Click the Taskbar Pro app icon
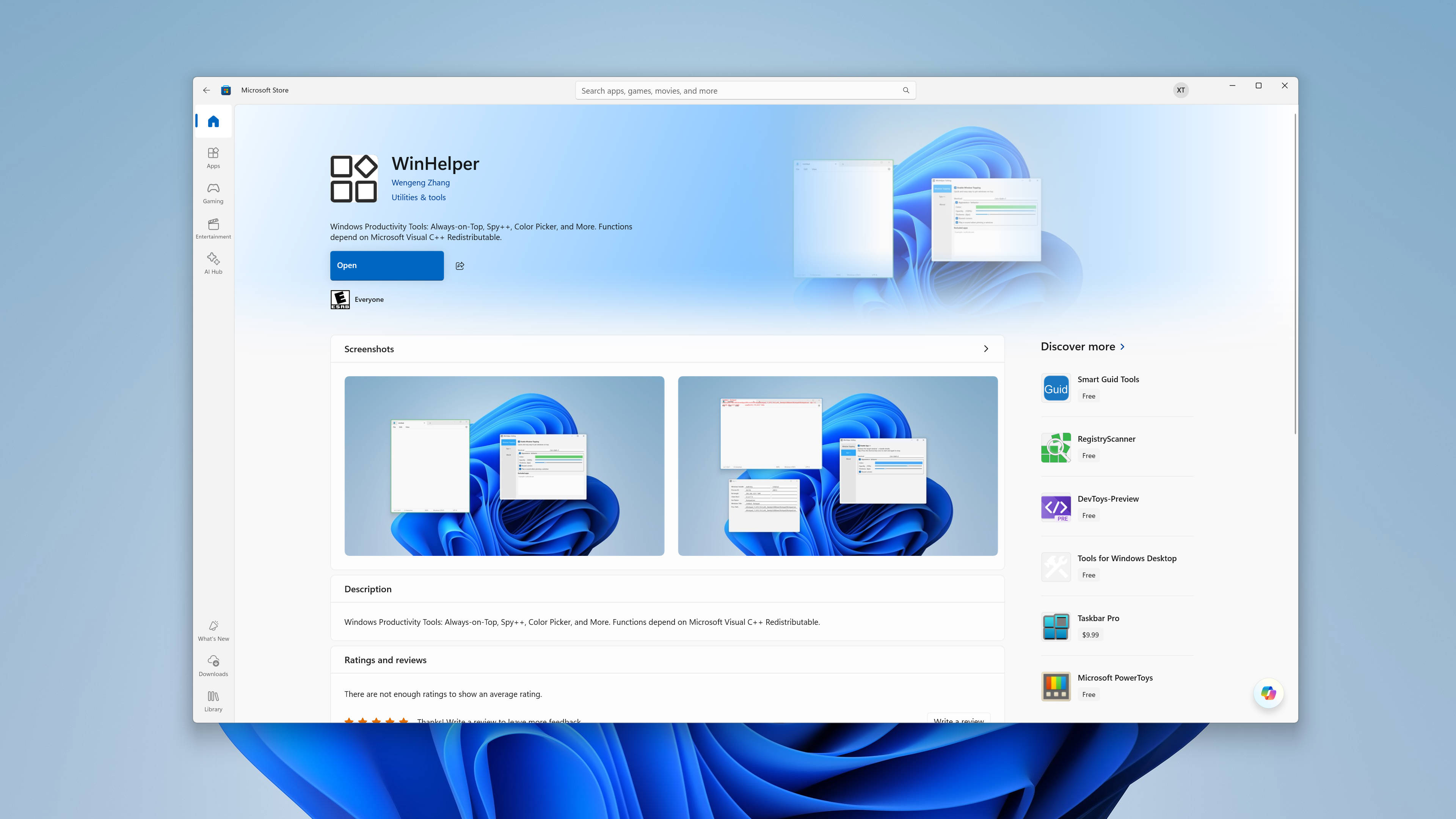 (x=1056, y=627)
